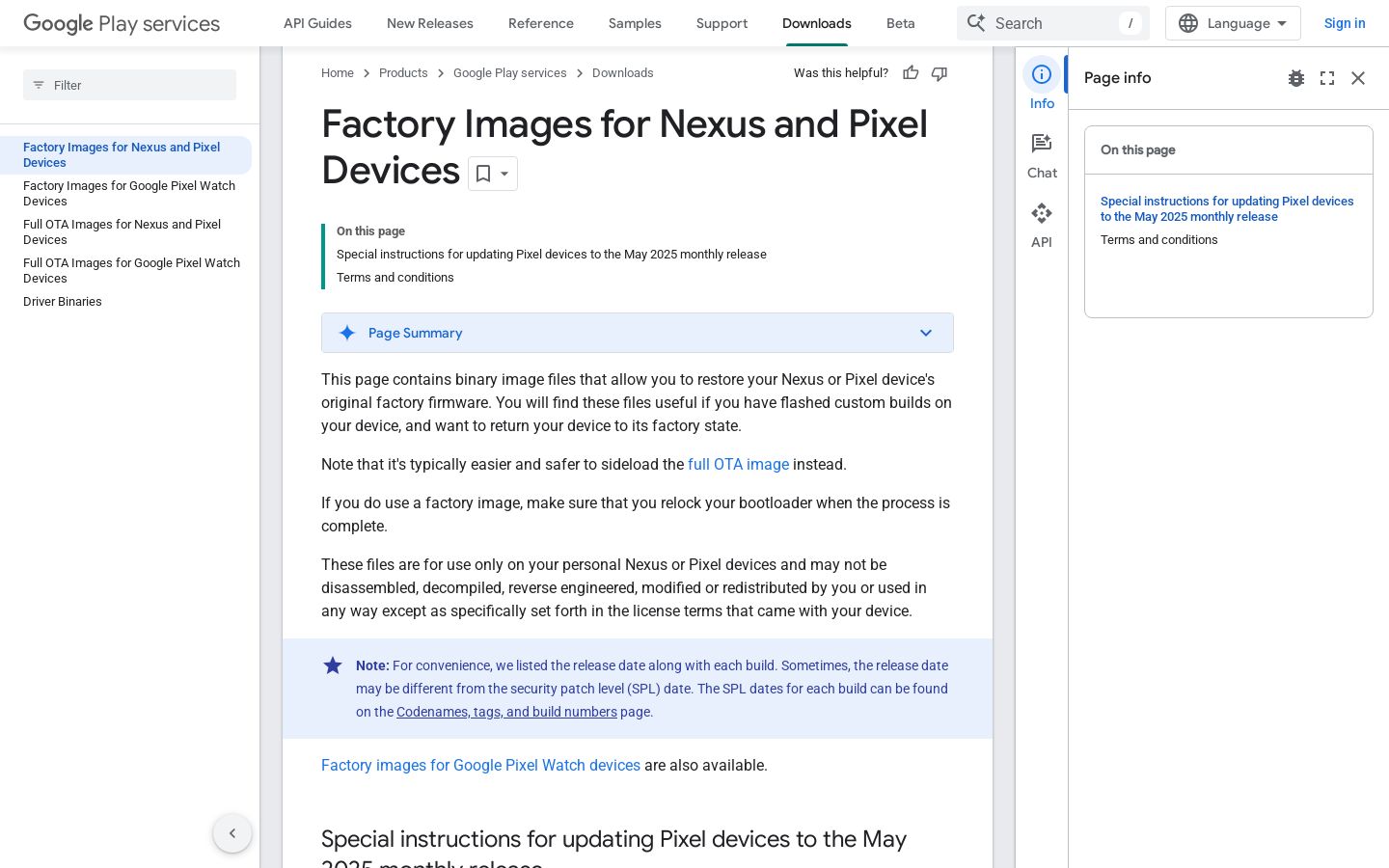This screenshot has height=868, width=1389.
Task: Select Driver Binaries in sidebar
Action: [x=63, y=302]
